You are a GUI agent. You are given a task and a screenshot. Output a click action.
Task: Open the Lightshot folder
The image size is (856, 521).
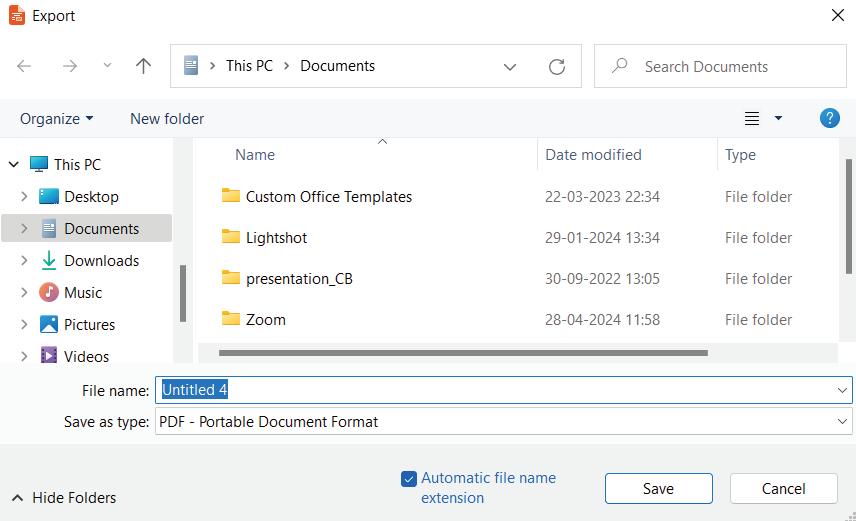click(276, 238)
